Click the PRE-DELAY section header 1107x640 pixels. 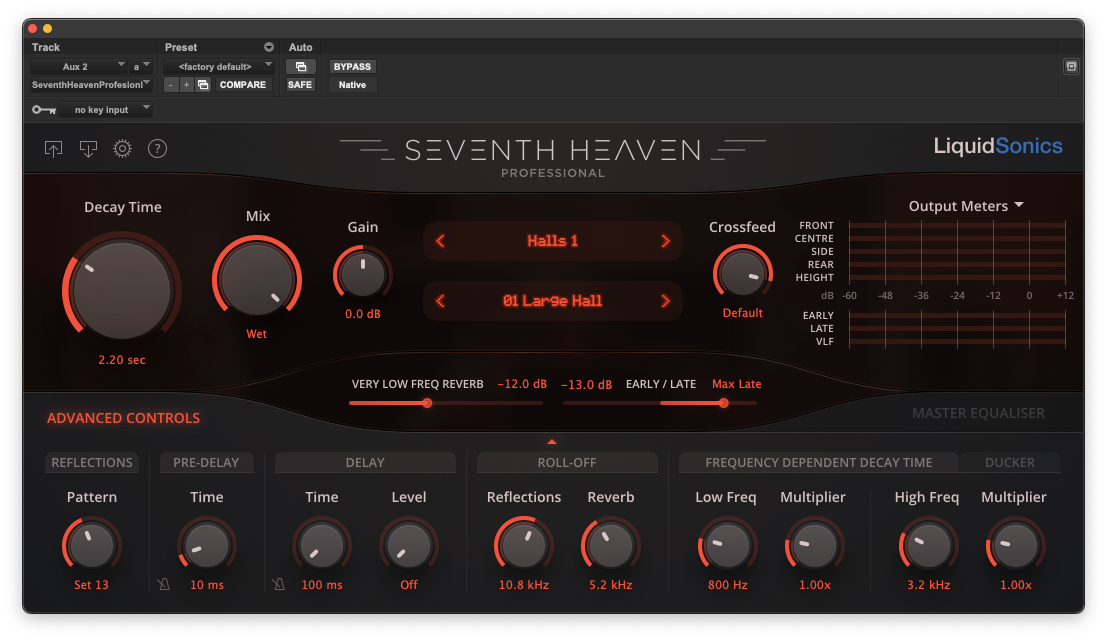(206, 463)
